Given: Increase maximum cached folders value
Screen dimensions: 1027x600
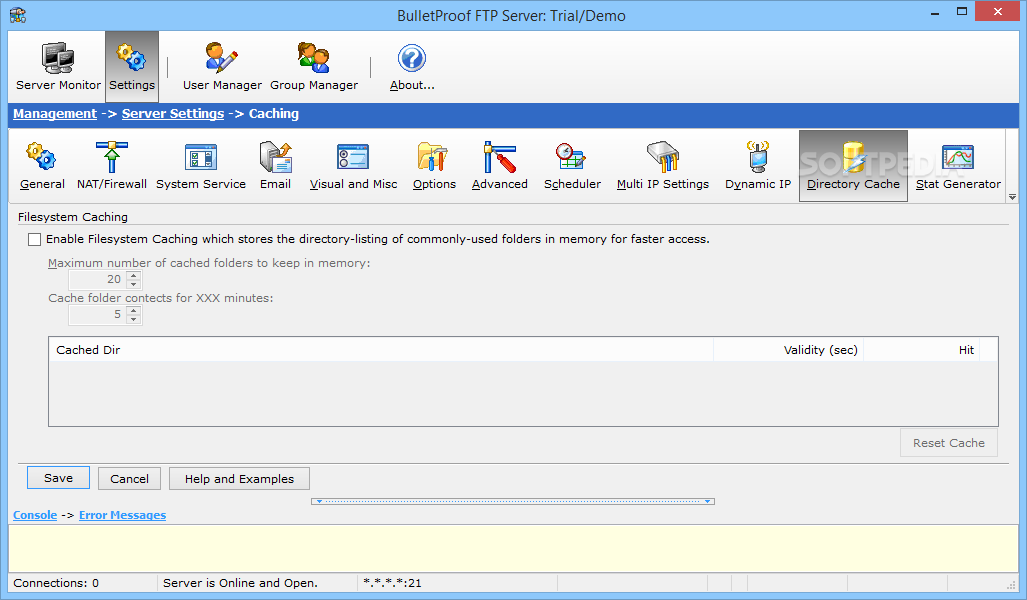Looking at the screenshot, I should (134, 276).
